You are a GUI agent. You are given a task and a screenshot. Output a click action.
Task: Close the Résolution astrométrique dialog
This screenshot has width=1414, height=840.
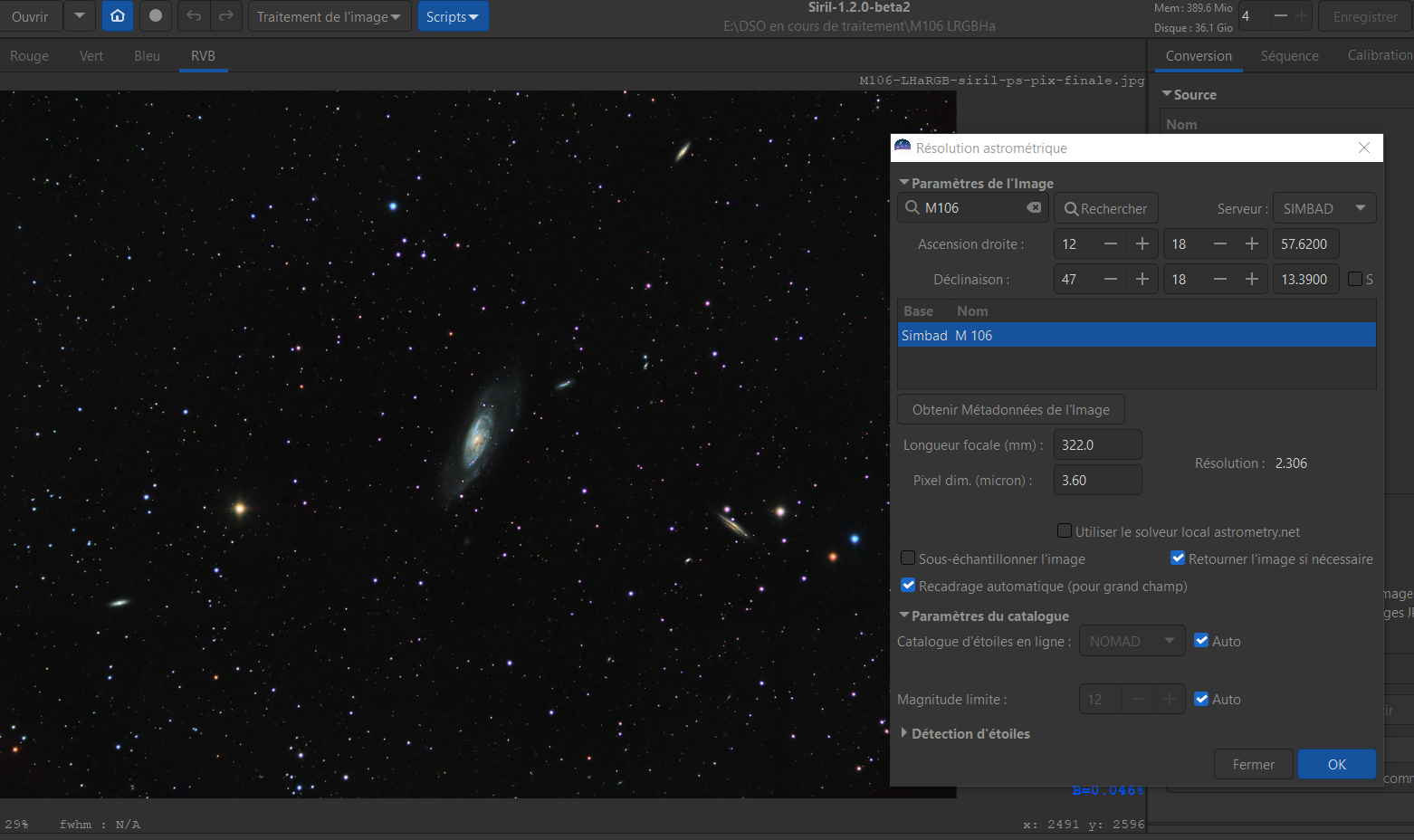[x=1364, y=148]
